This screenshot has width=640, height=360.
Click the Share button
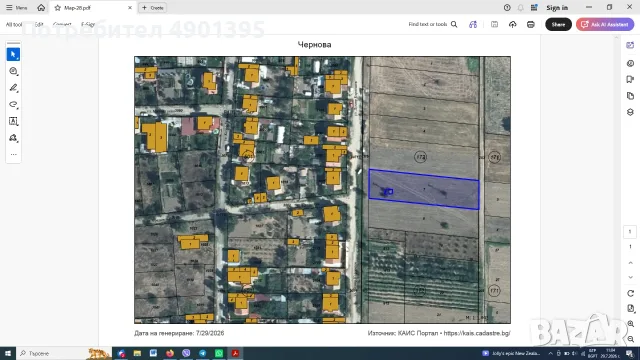coord(558,24)
